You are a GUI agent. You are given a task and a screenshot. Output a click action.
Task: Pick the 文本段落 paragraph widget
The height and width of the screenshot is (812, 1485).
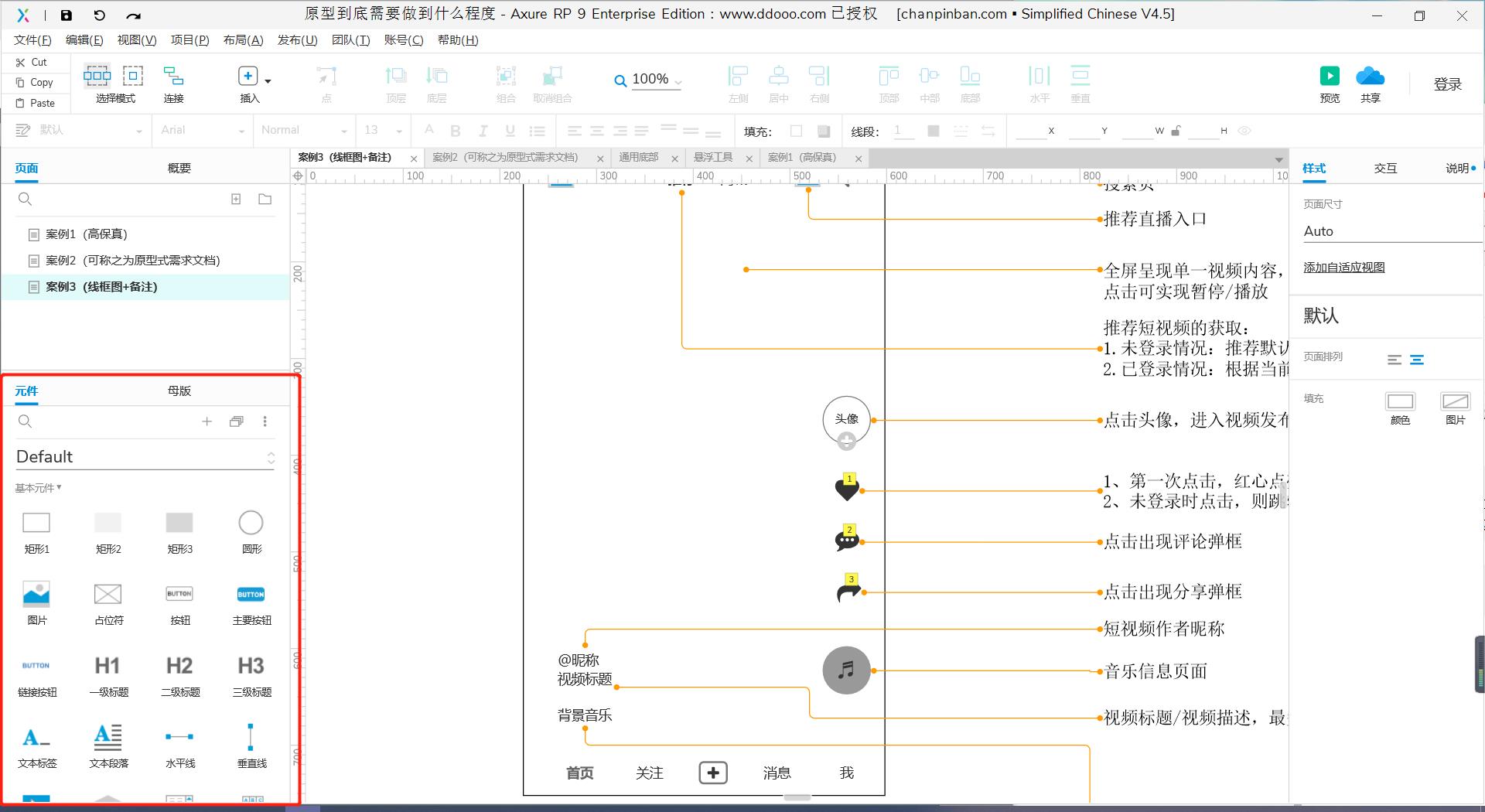[108, 746]
